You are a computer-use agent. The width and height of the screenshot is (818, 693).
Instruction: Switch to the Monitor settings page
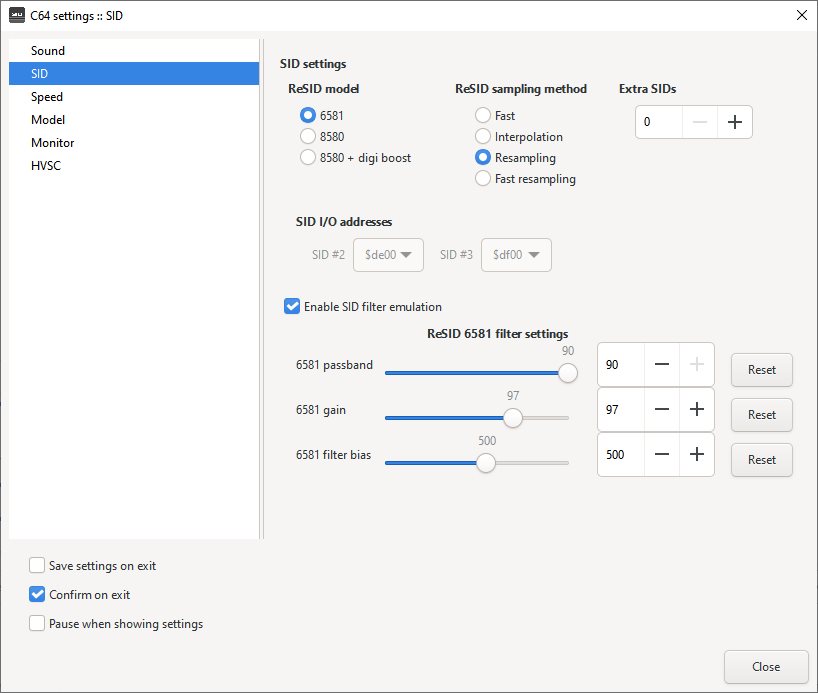(x=52, y=143)
